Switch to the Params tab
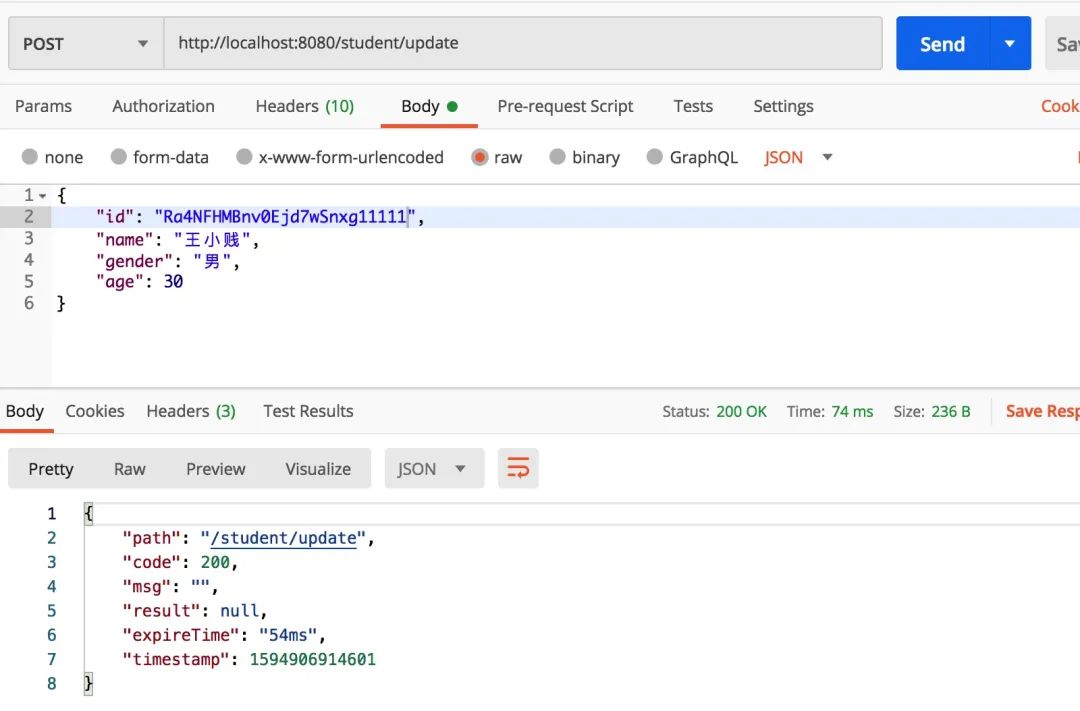1080x711 pixels. point(43,106)
